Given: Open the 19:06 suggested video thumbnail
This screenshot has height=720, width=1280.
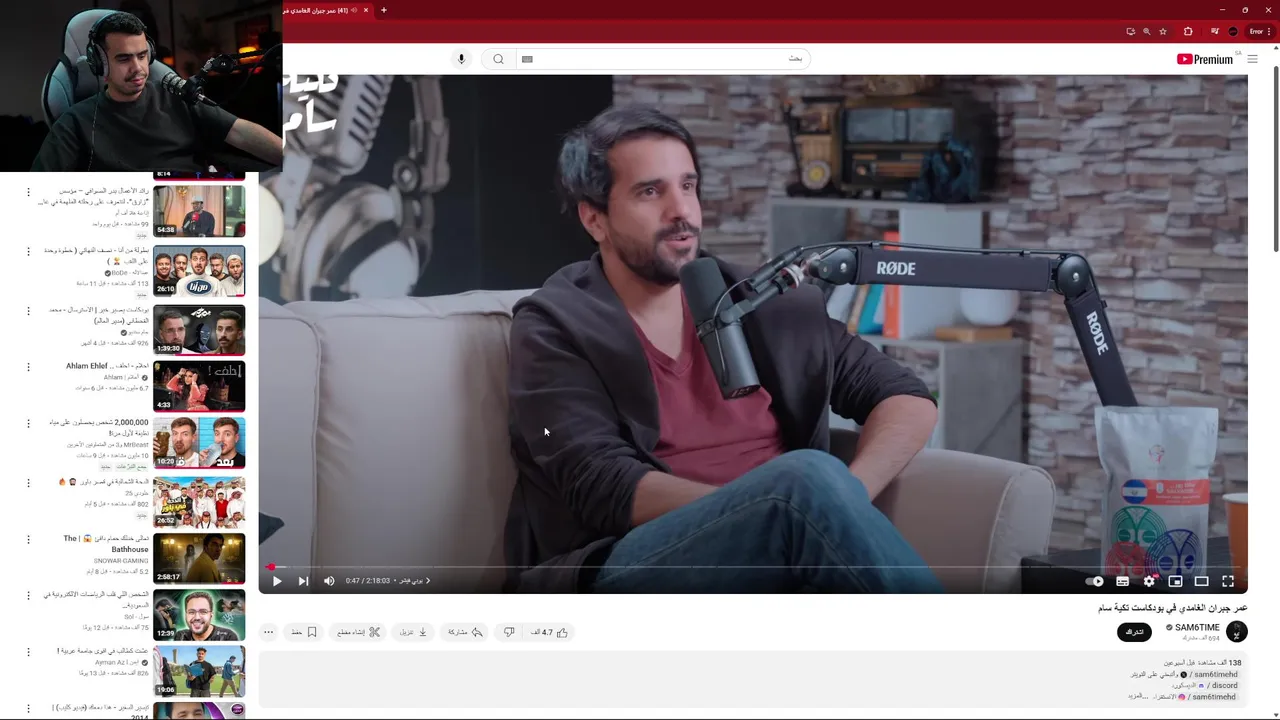Looking at the screenshot, I should (x=199, y=671).
